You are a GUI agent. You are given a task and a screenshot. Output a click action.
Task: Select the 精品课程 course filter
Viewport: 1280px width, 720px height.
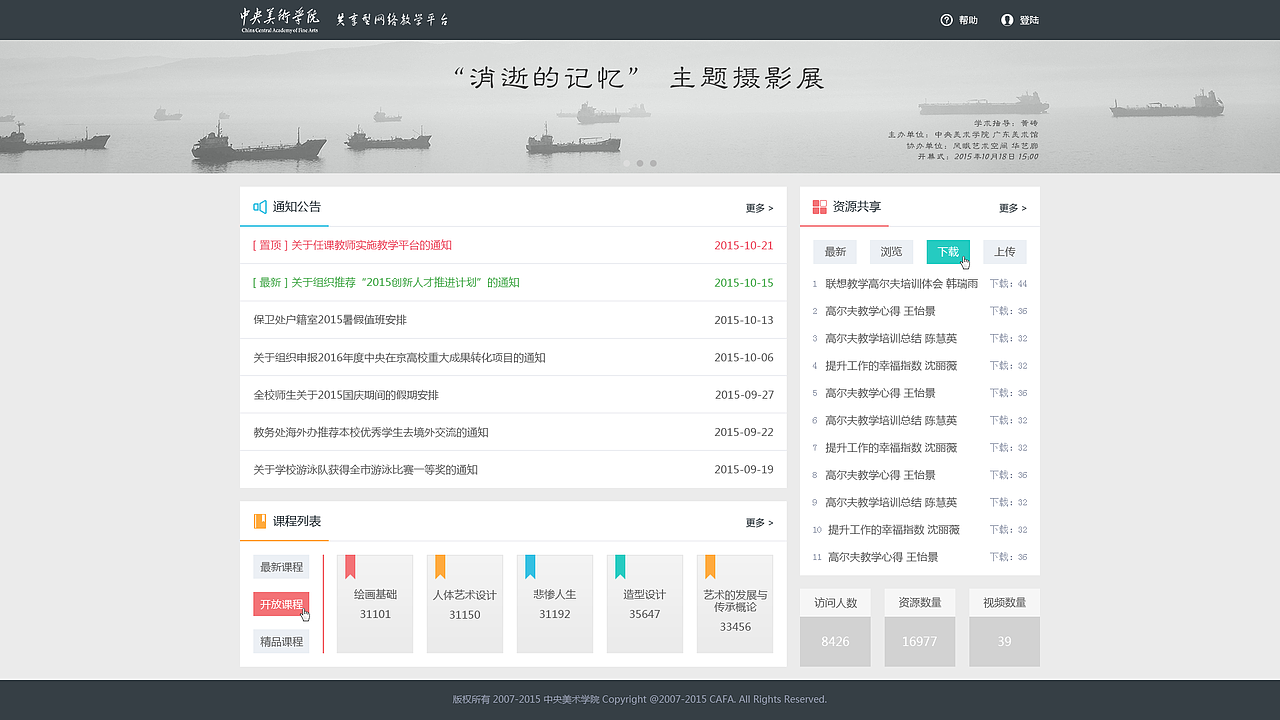(x=281, y=641)
